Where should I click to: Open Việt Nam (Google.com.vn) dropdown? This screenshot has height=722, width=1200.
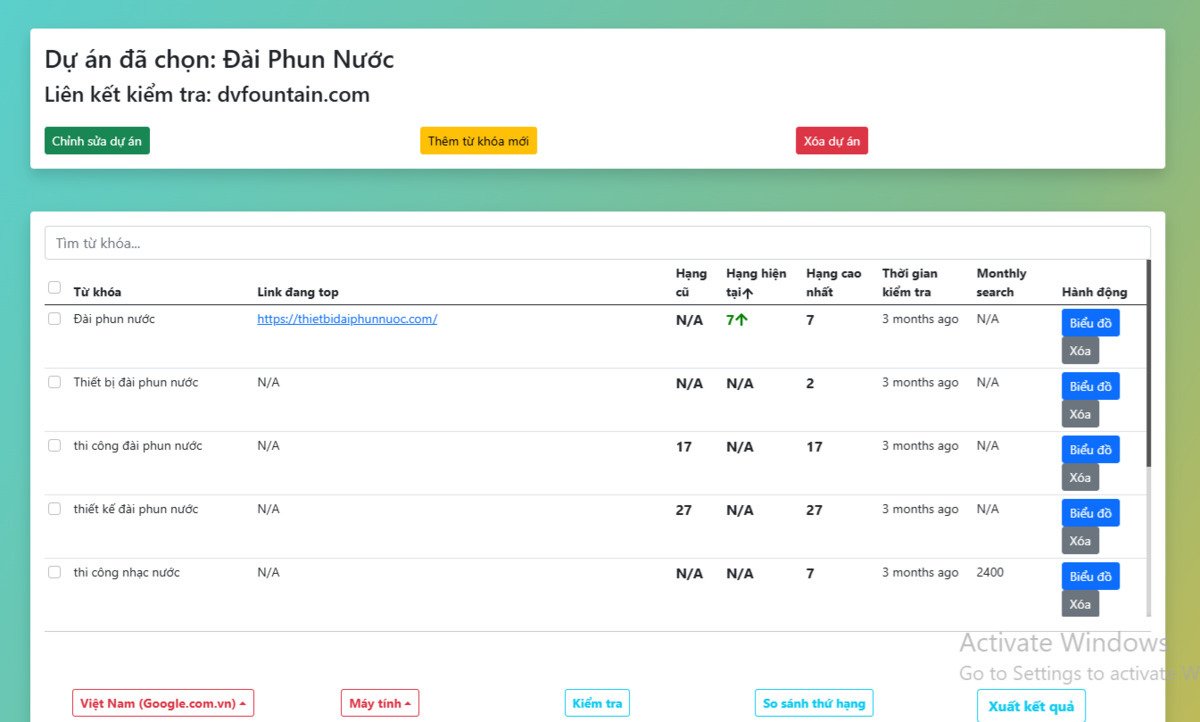tap(163, 703)
